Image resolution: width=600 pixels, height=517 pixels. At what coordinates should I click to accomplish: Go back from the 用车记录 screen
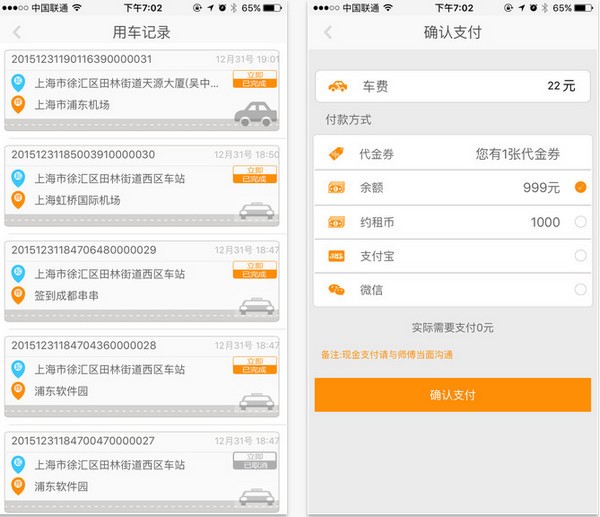pos(16,32)
